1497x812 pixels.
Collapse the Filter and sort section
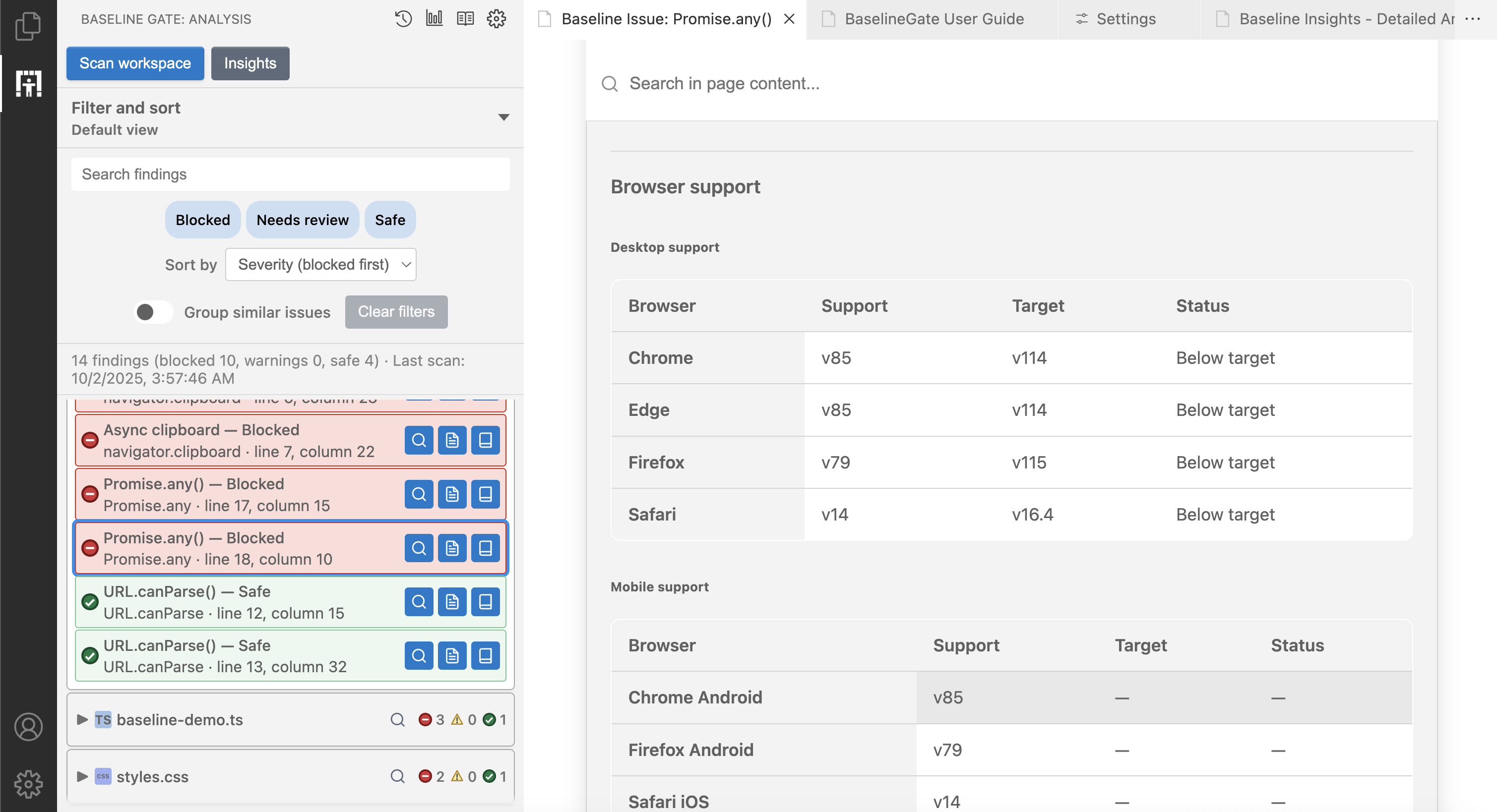pos(504,117)
